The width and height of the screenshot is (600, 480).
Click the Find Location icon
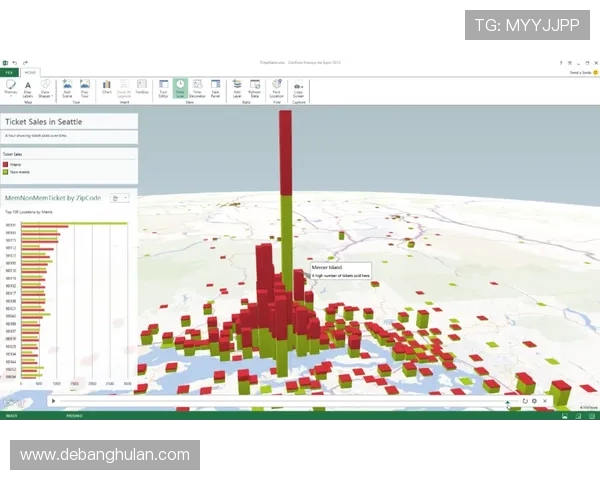point(275,88)
